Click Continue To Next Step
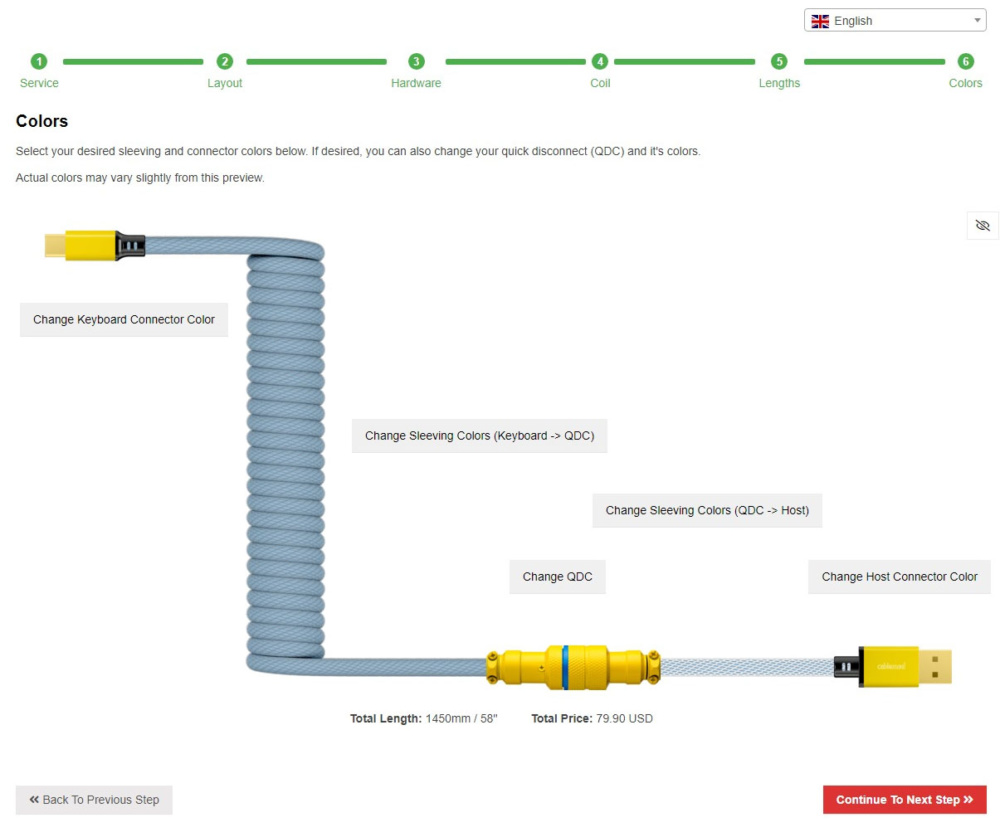The width and height of the screenshot is (1000, 832). (x=904, y=800)
